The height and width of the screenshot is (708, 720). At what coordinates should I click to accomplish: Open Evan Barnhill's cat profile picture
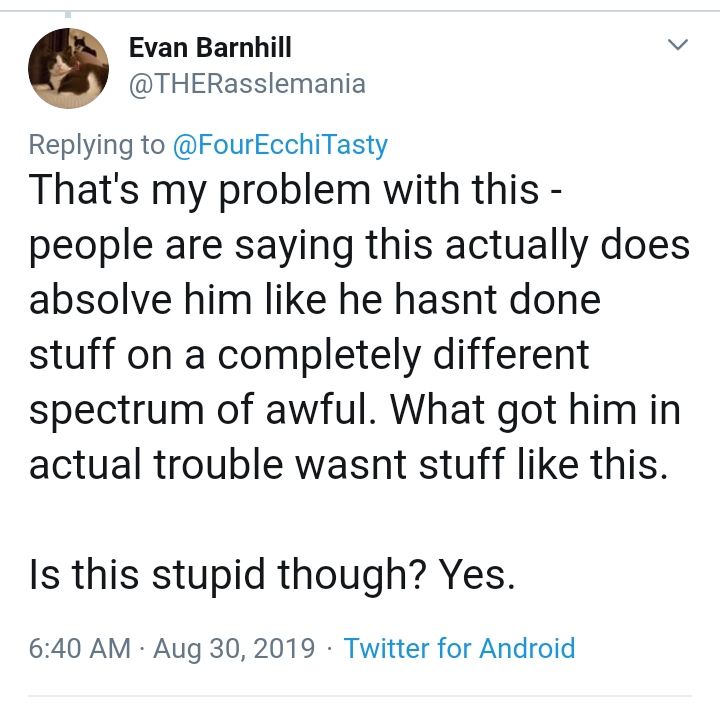pyautogui.click(x=68, y=68)
